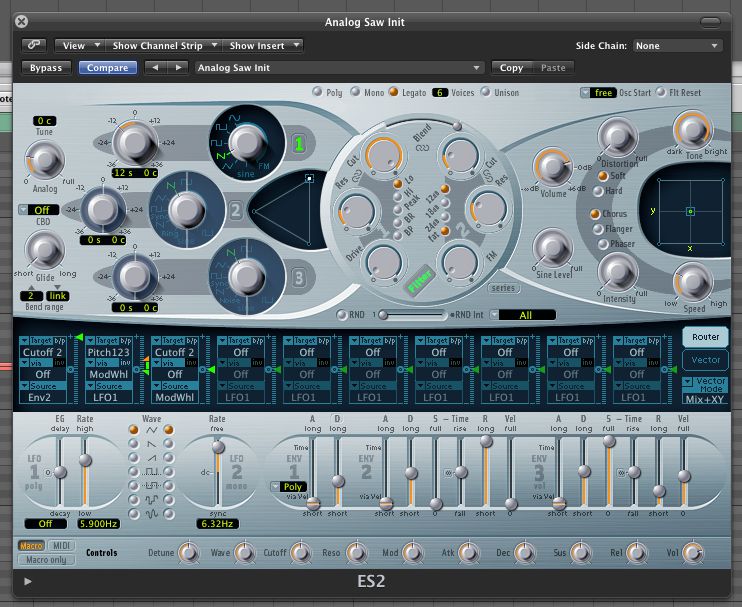Click the Voices number field
This screenshot has height=607, width=742.
pyautogui.click(x=440, y=93)
